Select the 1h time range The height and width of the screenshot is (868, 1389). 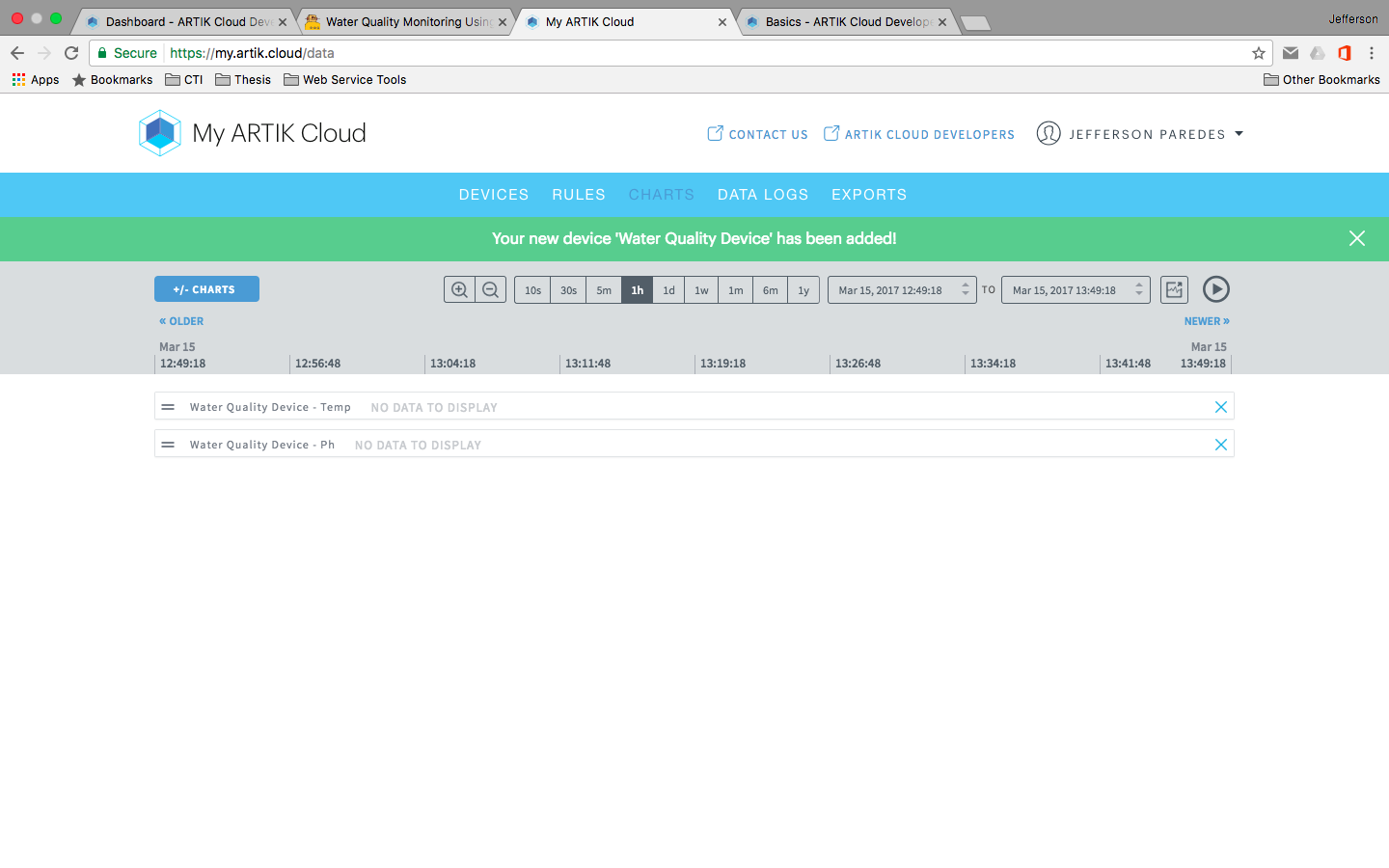click(x=637, y=290)
